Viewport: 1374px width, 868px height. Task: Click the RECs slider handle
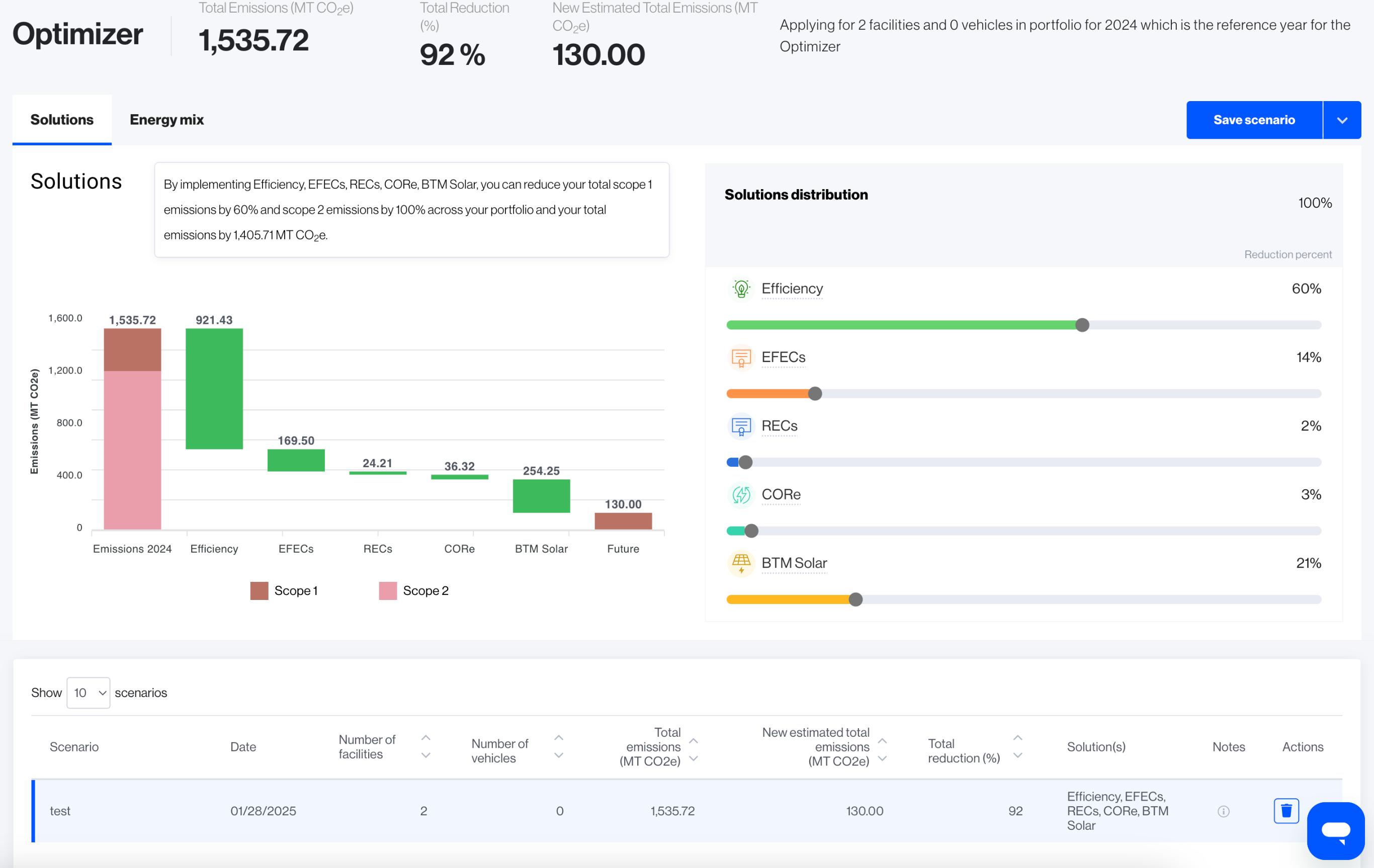(x=745, y=462)
